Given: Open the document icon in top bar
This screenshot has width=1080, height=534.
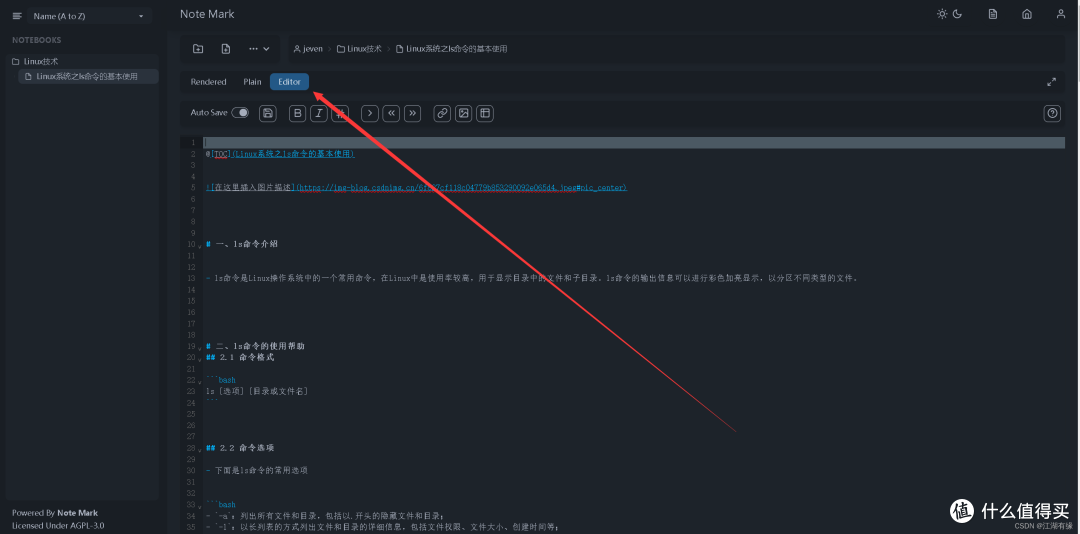Looking at the screenshot, I should point(993,14).
